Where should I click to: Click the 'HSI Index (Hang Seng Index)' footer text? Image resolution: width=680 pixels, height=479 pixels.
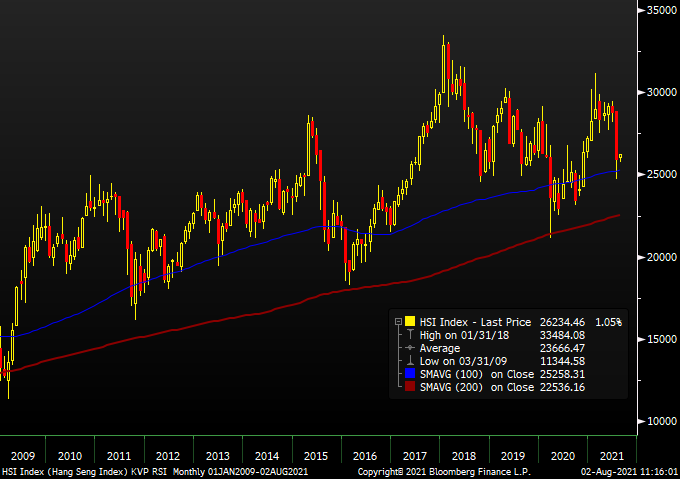tap(65, 472)
